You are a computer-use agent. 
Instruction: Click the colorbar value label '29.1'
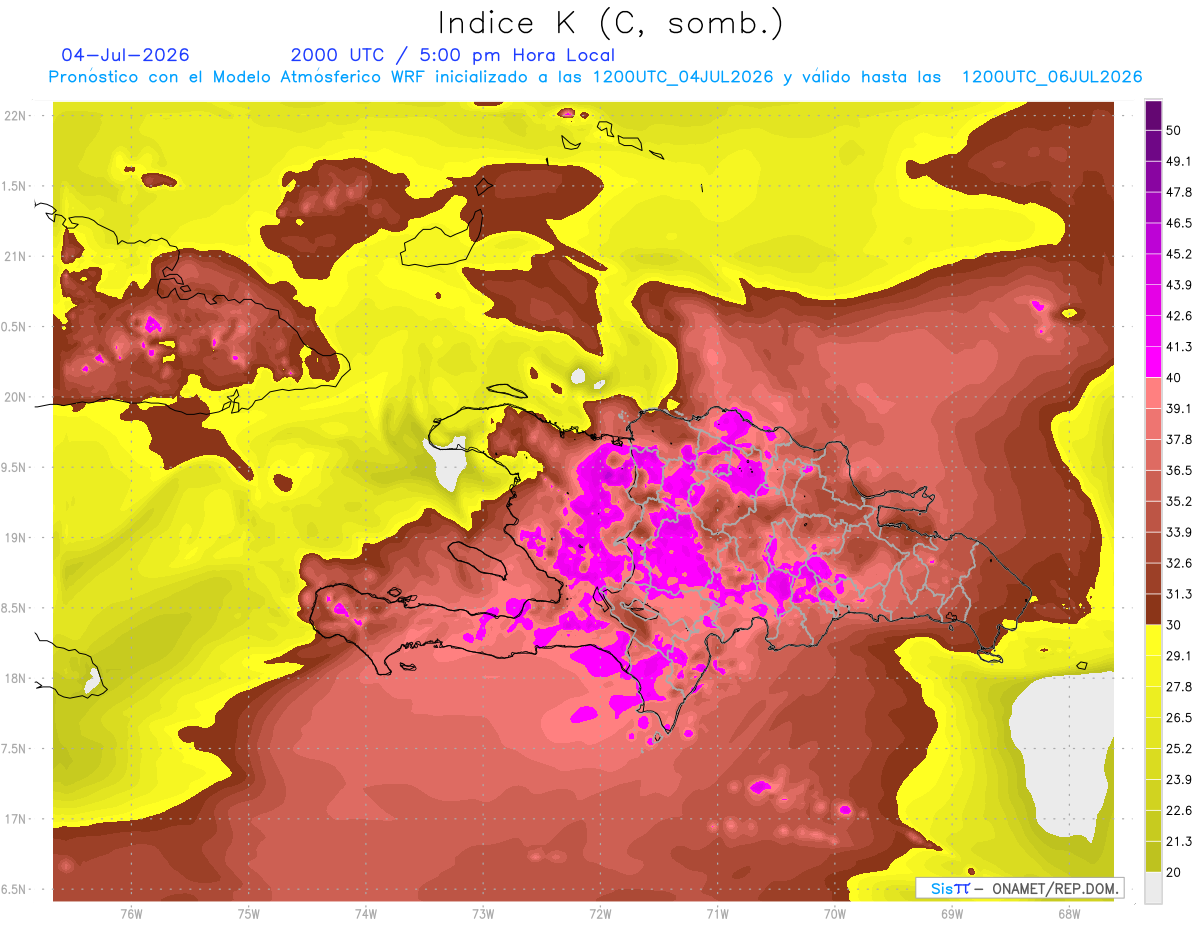tap(1179, 656)
